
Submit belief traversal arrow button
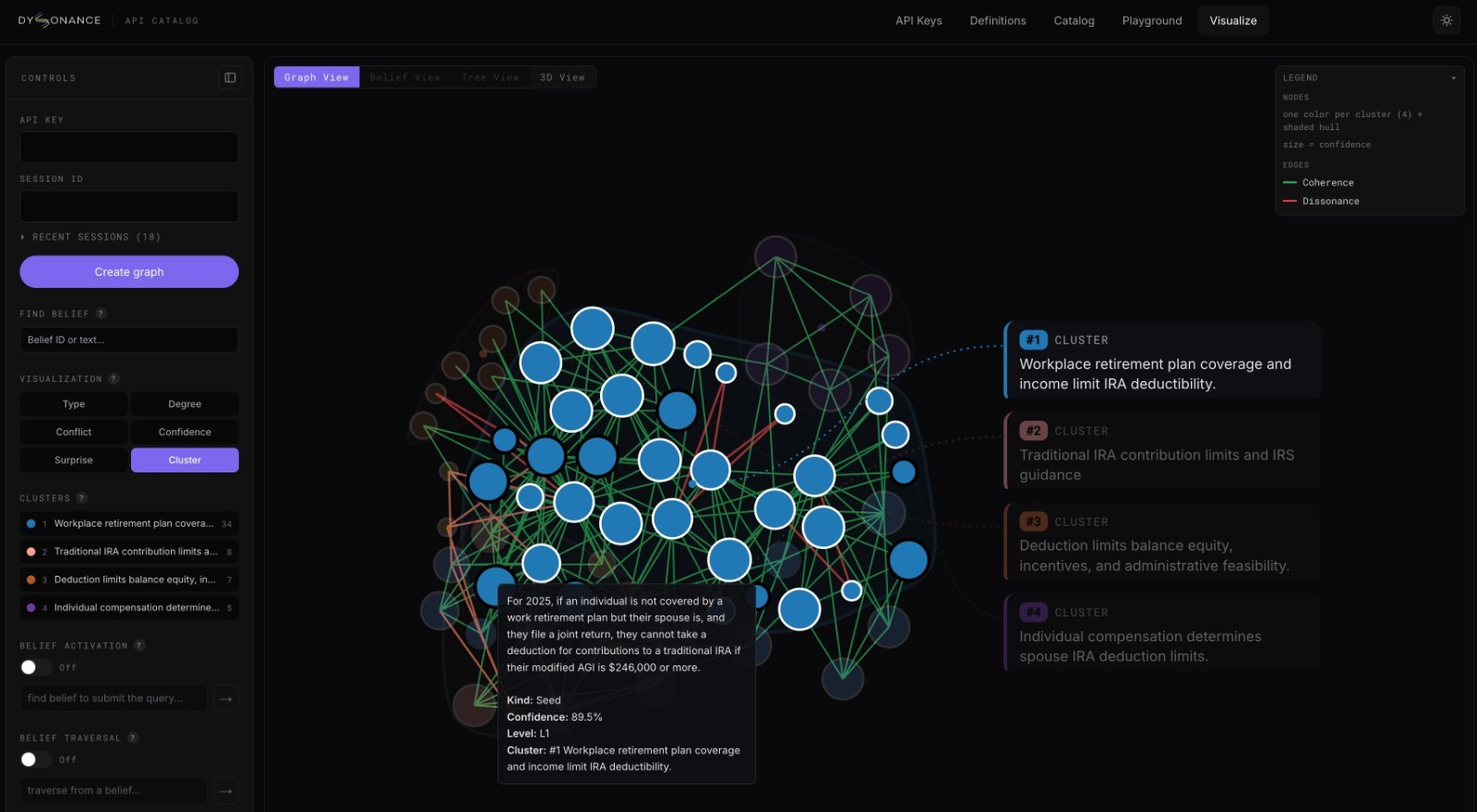point(226,791)
